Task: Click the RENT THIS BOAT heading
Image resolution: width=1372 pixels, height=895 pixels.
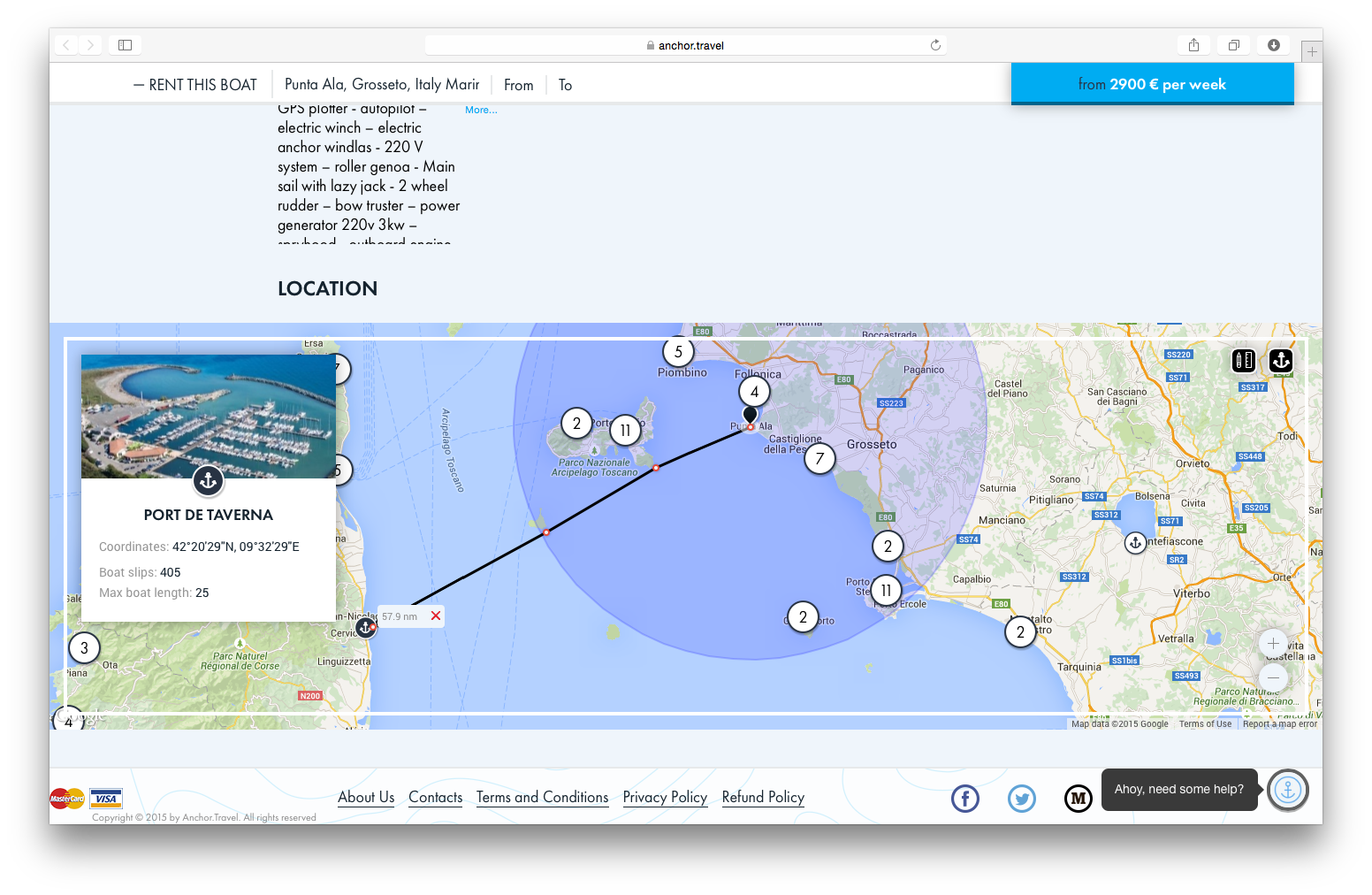Action: tap(195, 85)
